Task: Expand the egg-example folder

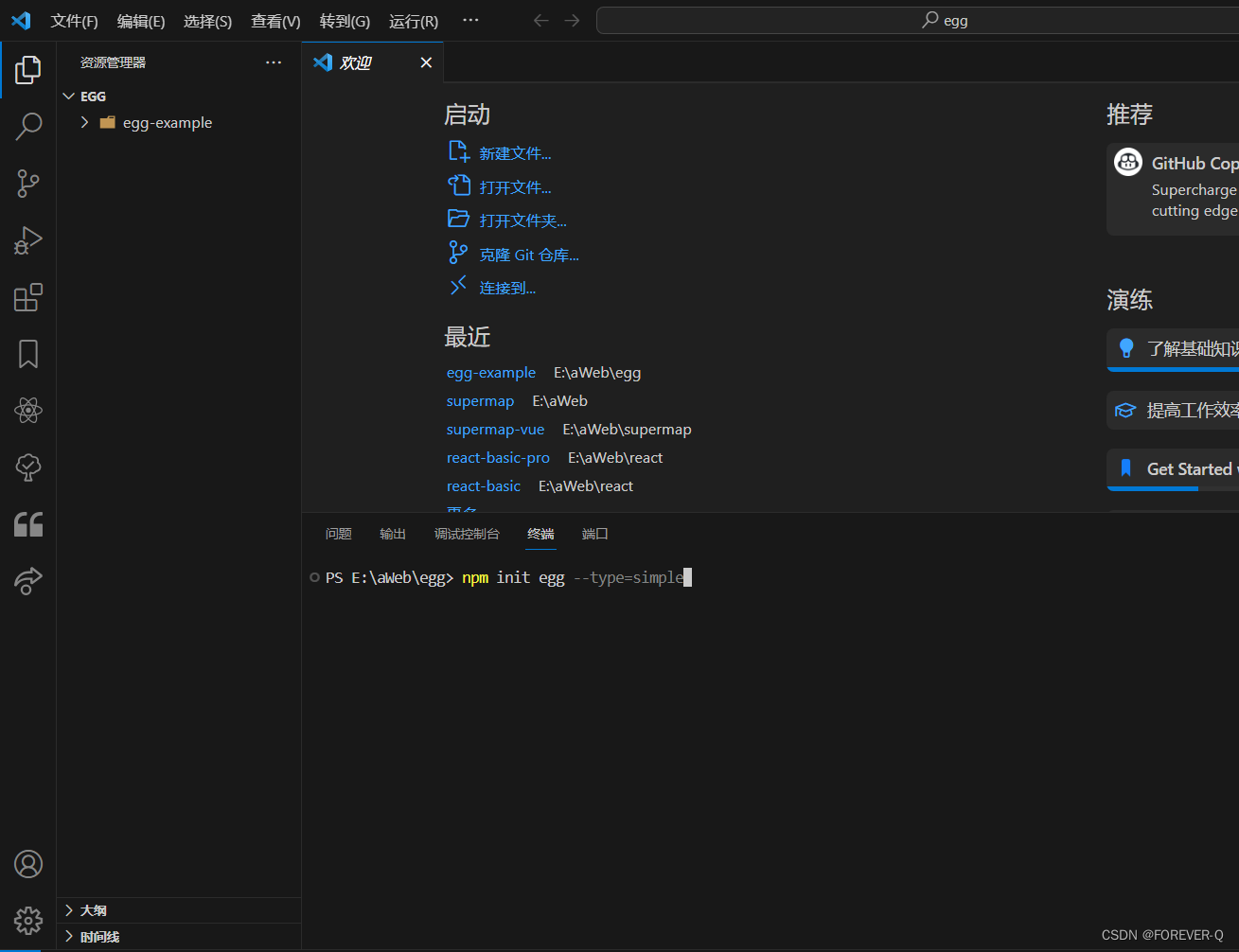Action: tap(83, 122)
